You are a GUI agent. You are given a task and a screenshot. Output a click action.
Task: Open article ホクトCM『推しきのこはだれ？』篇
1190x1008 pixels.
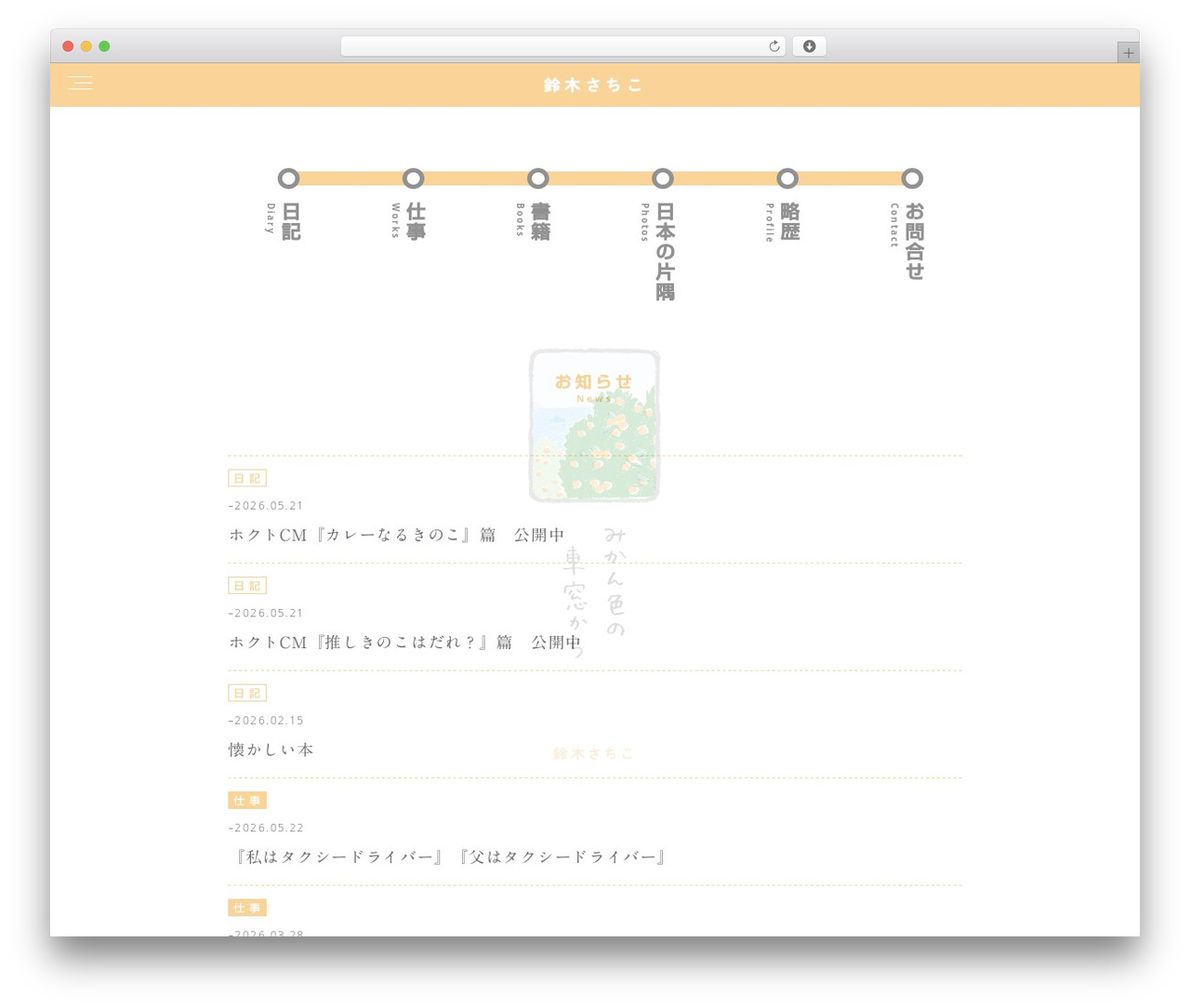pos(405,642)
